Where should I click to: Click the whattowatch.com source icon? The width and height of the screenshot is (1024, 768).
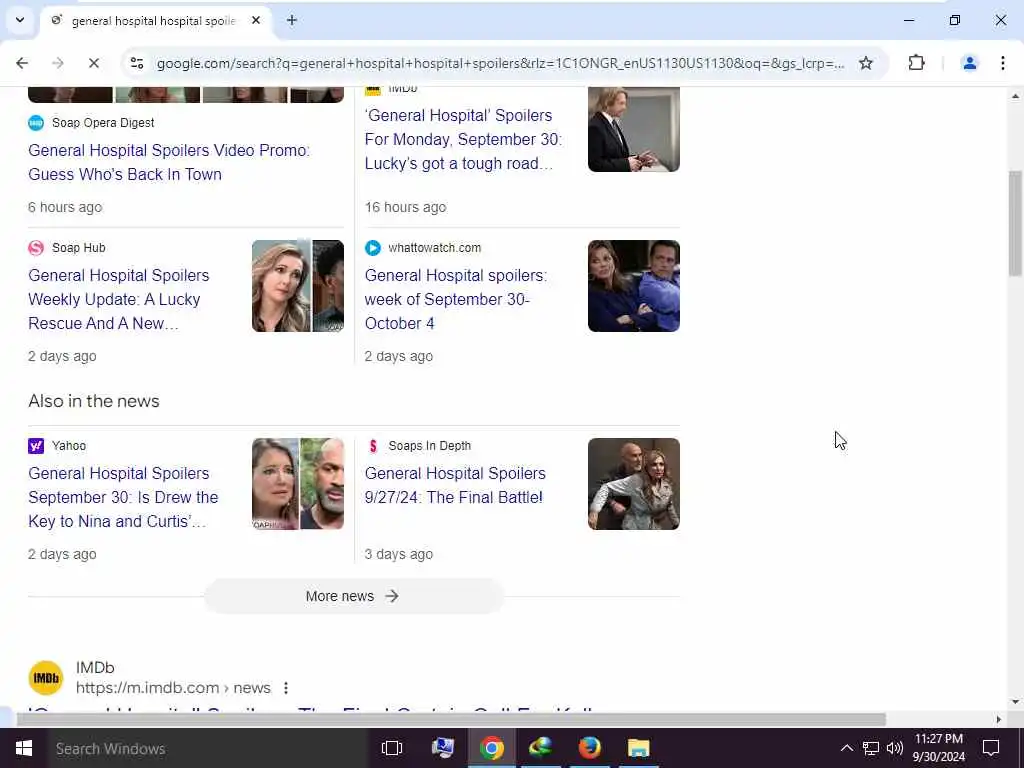click(373, 248)
